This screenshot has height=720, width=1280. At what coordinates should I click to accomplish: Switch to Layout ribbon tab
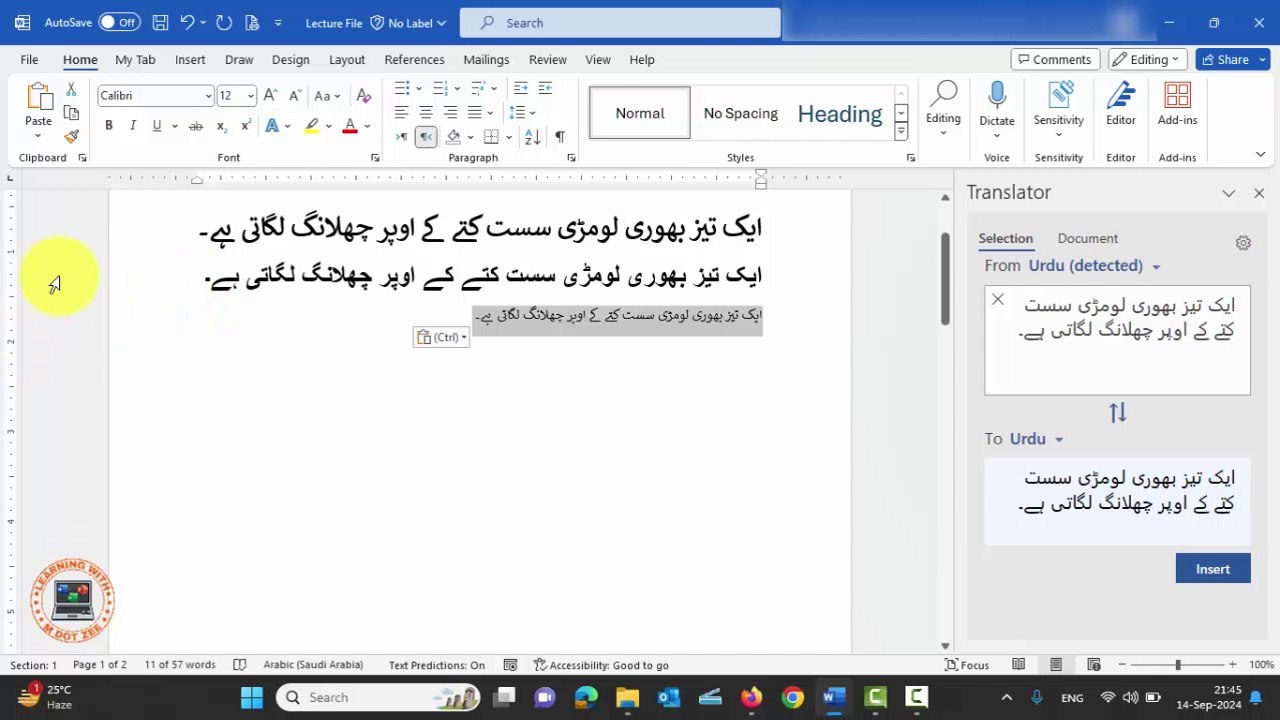347,60
